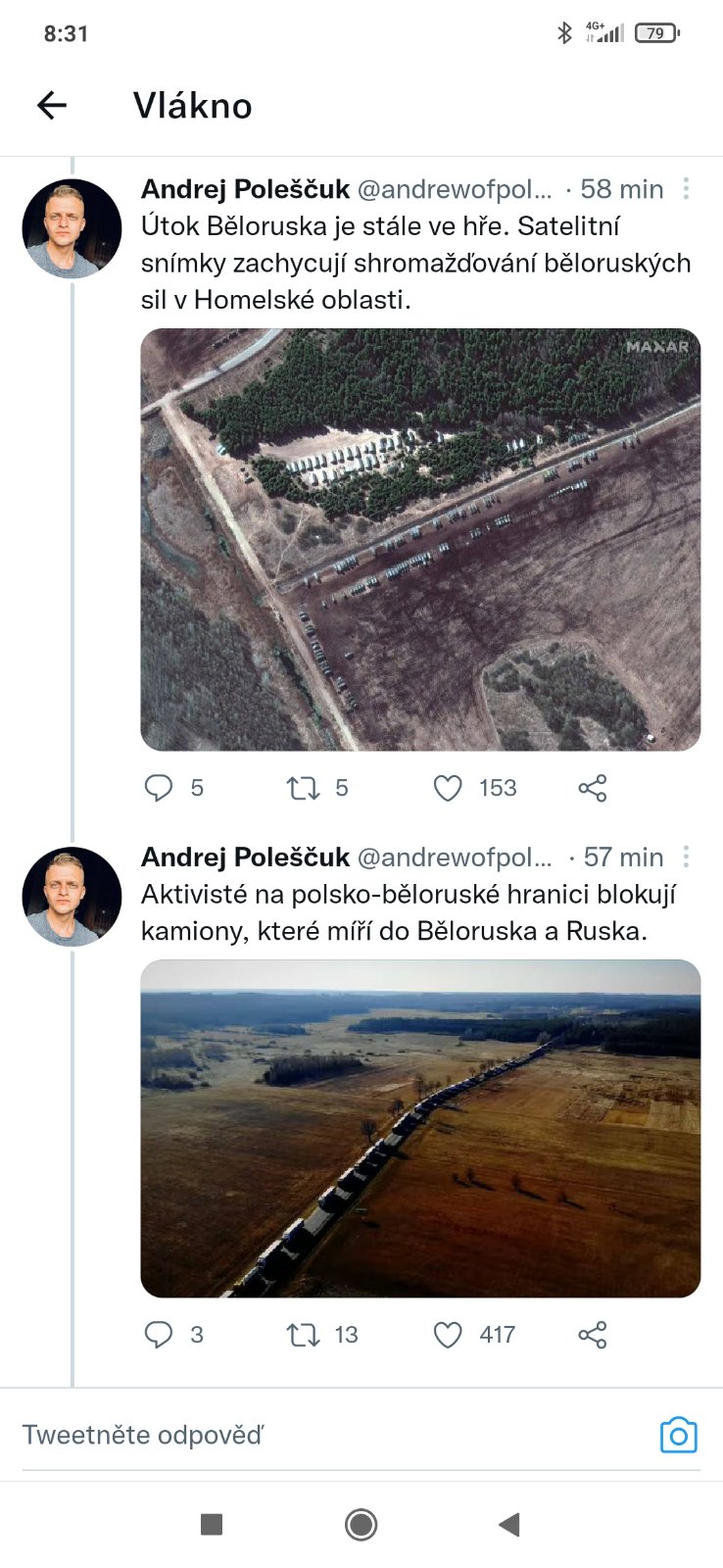723x1568 pixels.
Task: Open Andrej Poleščuk's profile from first tweet name
Action: [245, 188]
